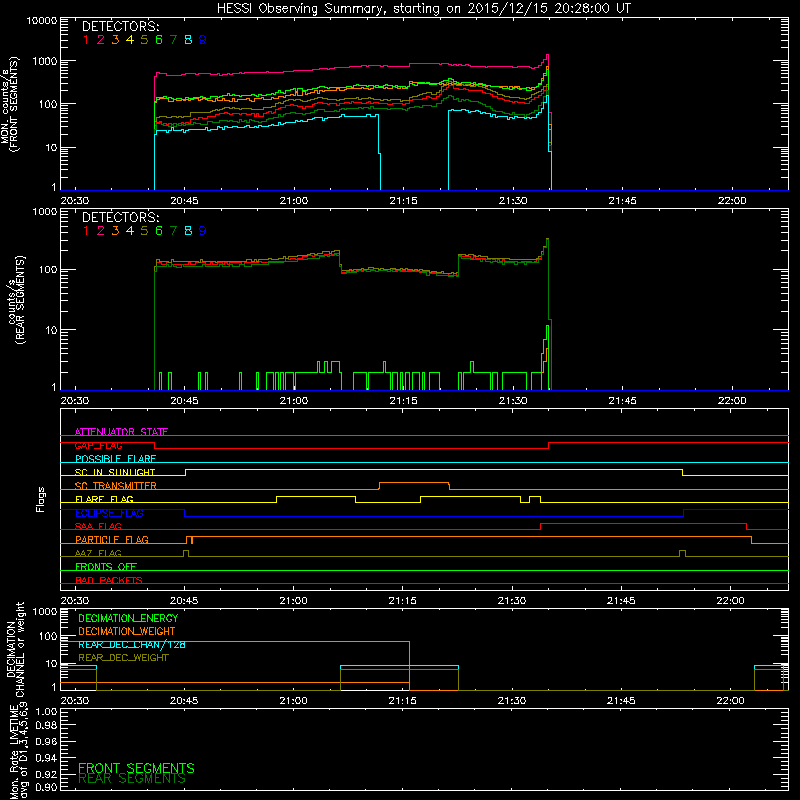
Task: Select pink detector 2 in front segments legend
Action: [101, 40]
